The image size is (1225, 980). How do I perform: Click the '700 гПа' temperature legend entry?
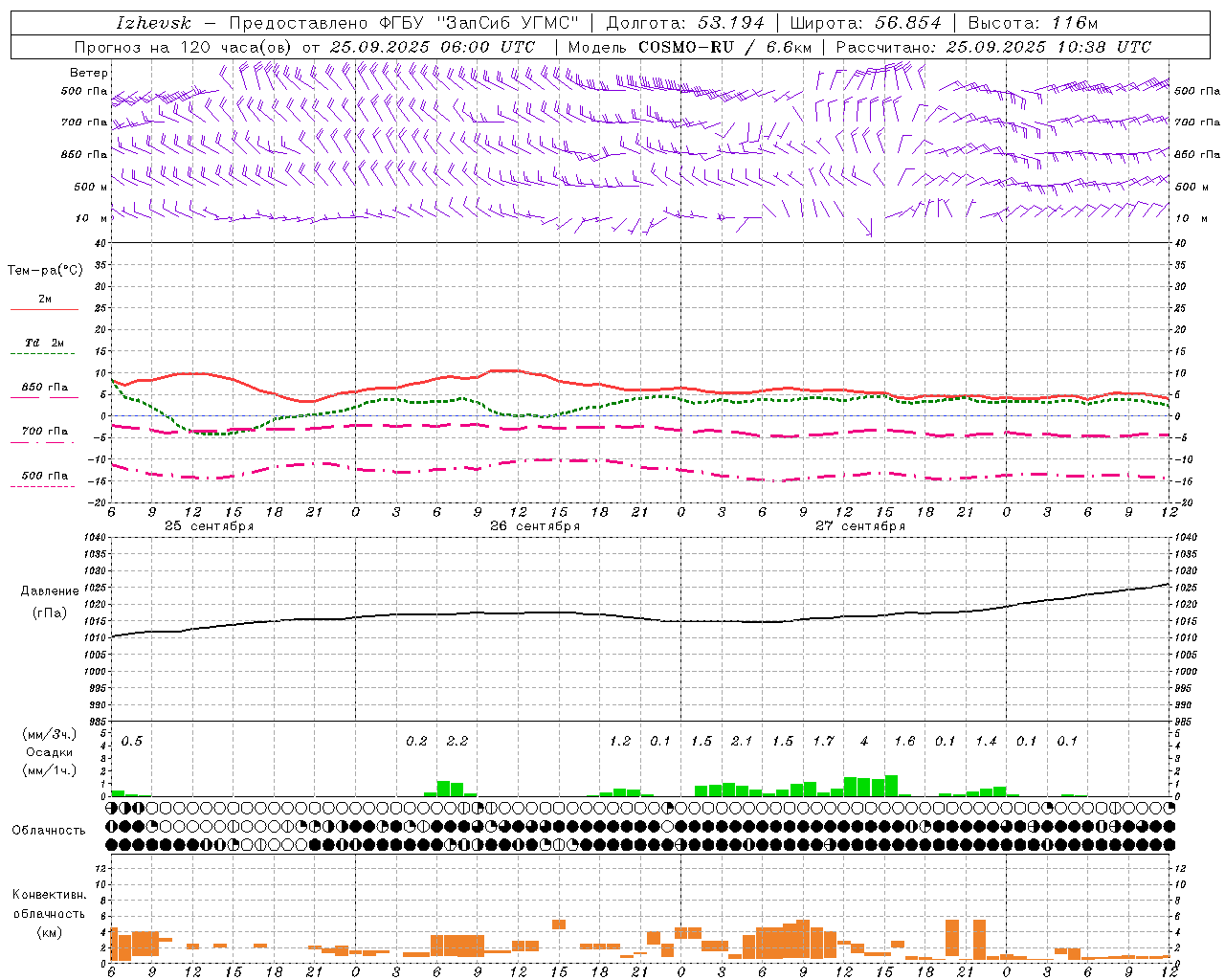coord(45,432)
